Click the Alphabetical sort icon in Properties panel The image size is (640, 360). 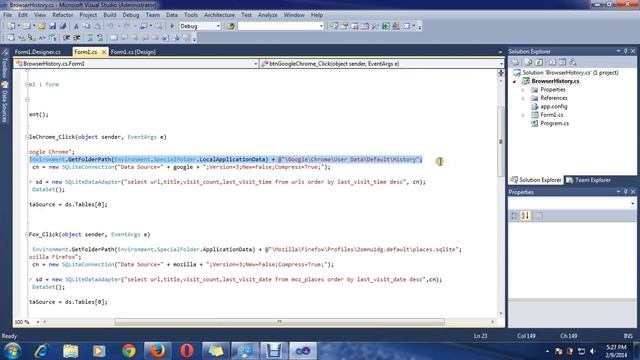coord(525,216)
